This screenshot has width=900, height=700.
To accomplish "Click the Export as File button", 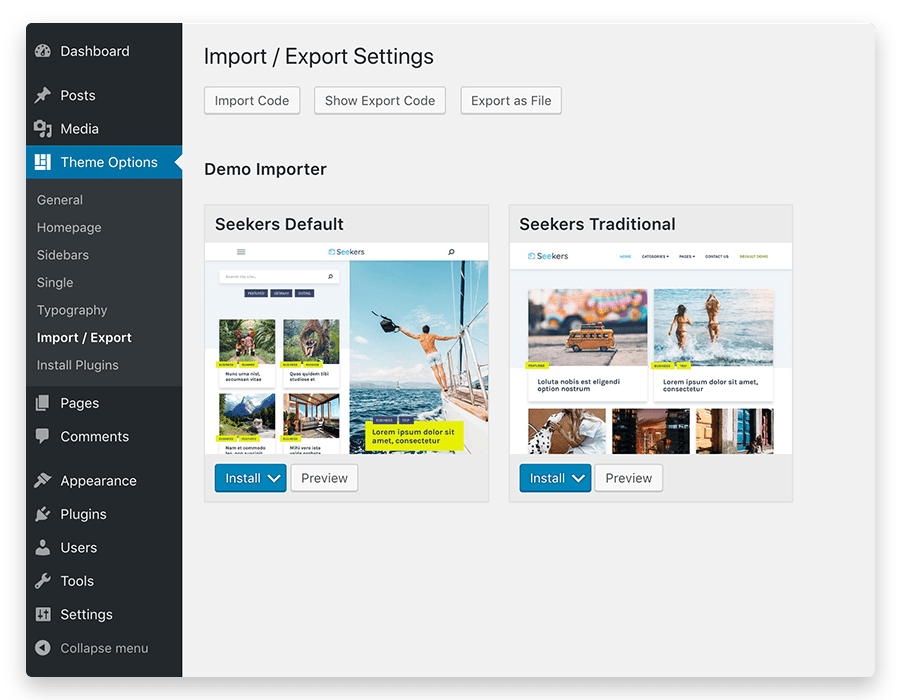I will pos(511,100).
